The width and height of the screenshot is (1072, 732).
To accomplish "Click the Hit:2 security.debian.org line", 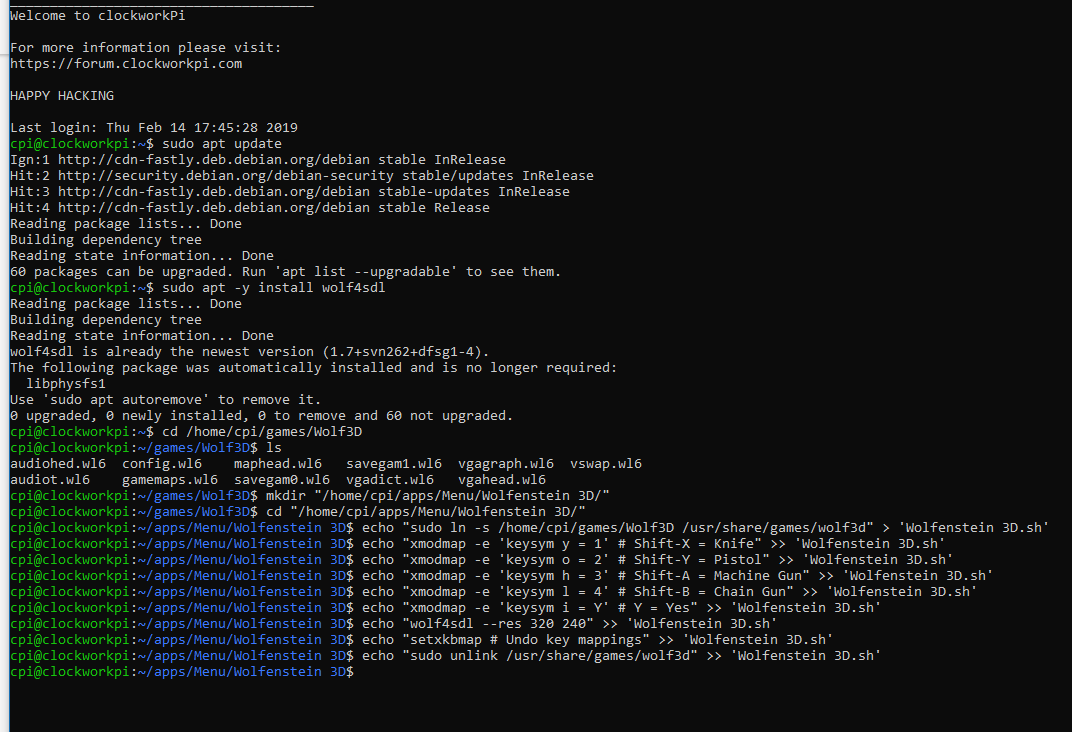I will (x=302, y=176).
